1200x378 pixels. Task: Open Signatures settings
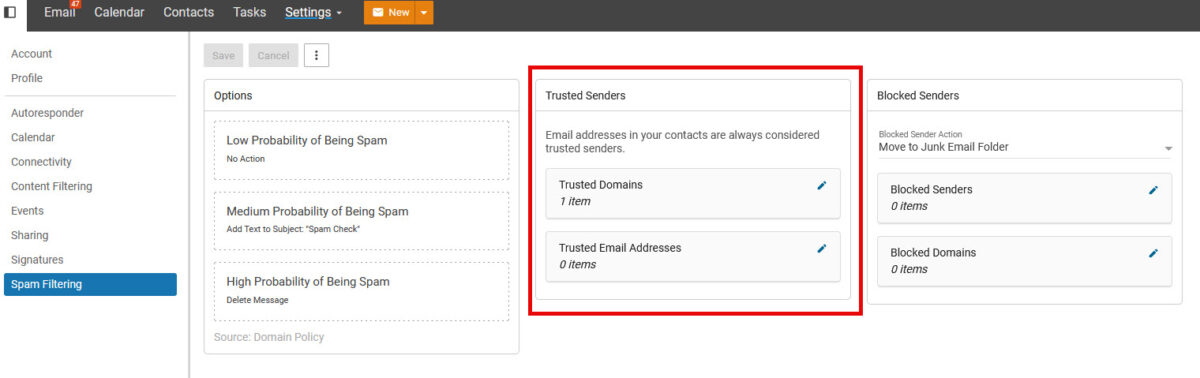click(x=37, y=260)
